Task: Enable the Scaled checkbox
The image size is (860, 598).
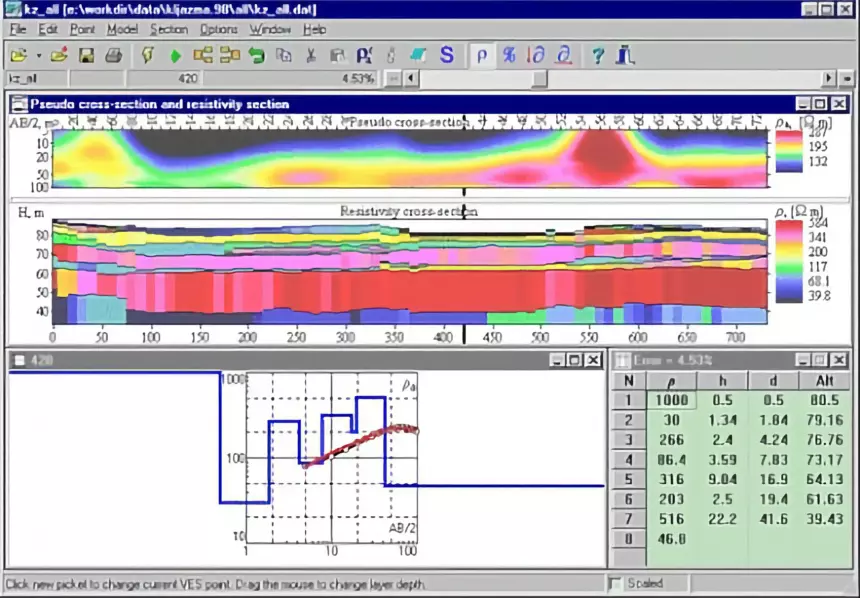Action: point(615,584)
